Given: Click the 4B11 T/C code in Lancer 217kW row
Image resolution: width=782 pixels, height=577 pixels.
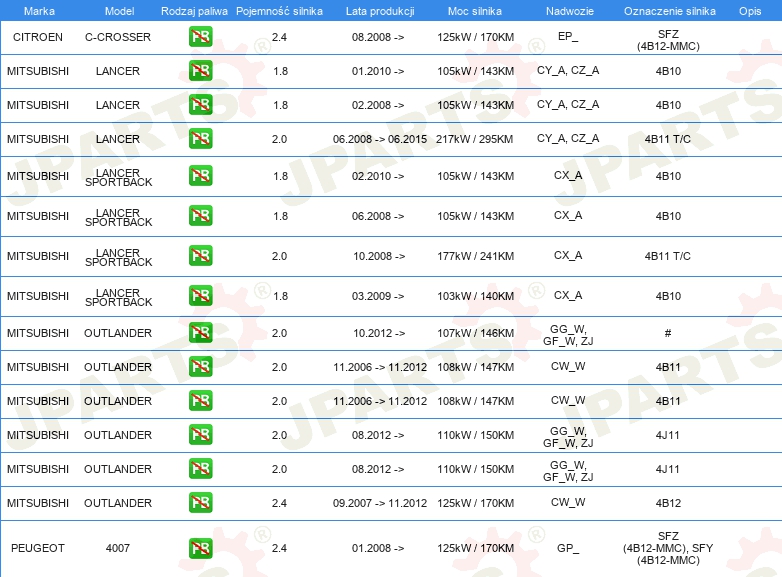Looking at the screenshot, I should pos(668,139).
